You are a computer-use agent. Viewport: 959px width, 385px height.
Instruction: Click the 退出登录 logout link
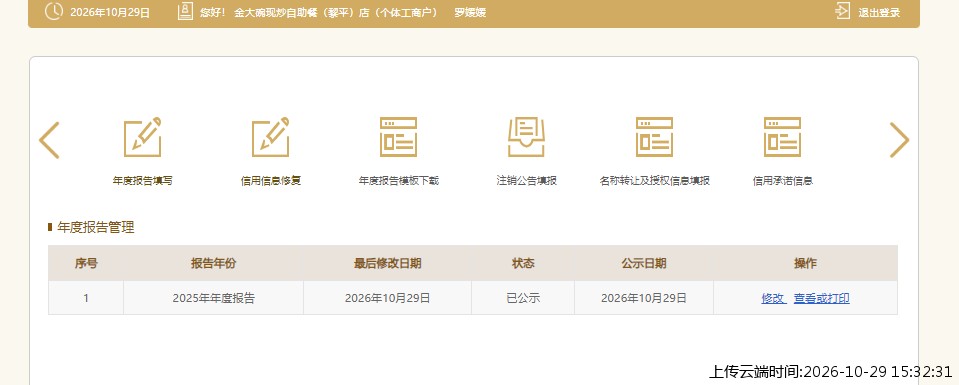pos(879,12)
